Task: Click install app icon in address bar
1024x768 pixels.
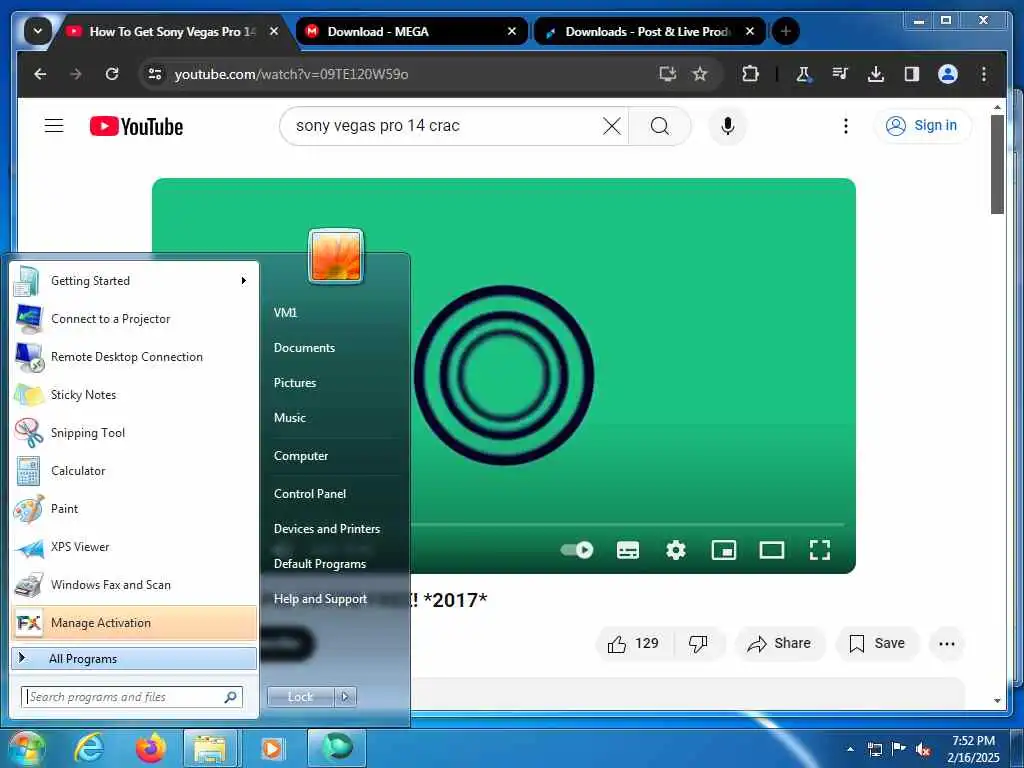Action: point(667,74)
